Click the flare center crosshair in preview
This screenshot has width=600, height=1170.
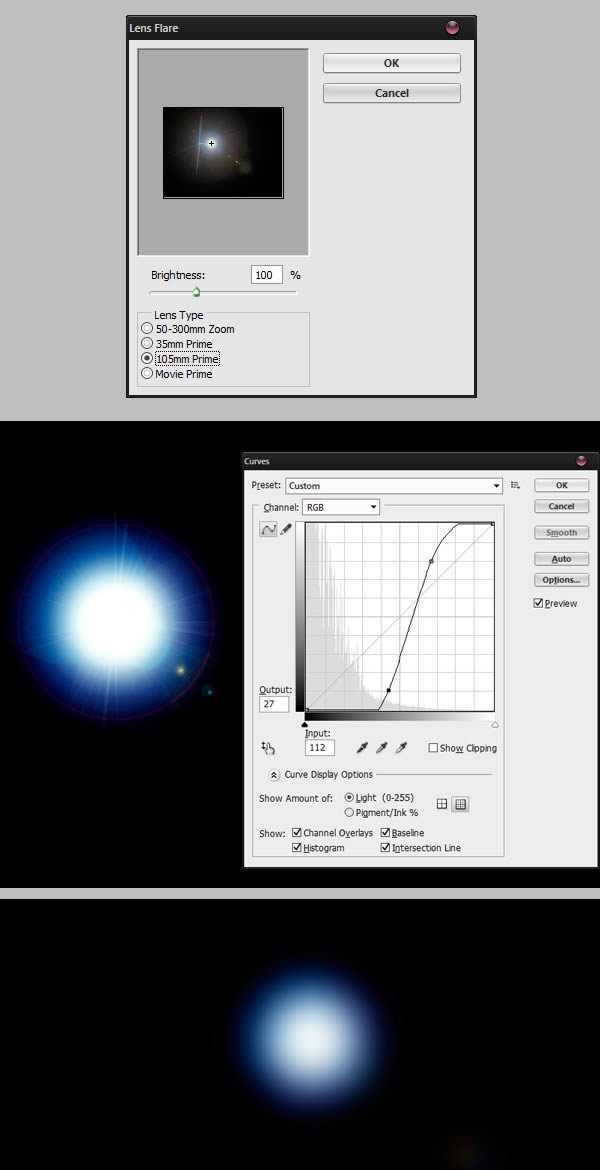coord(212,143)
